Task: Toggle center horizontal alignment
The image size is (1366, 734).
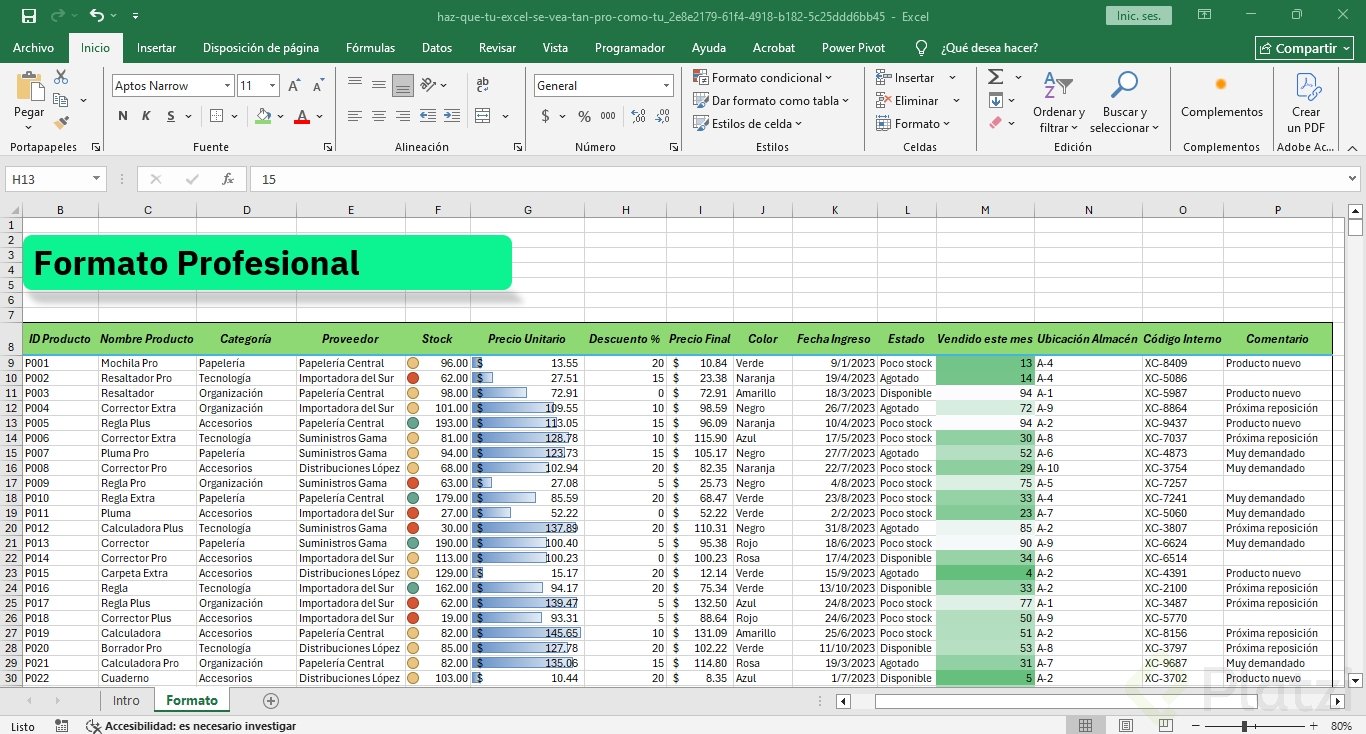Action: 379,116
